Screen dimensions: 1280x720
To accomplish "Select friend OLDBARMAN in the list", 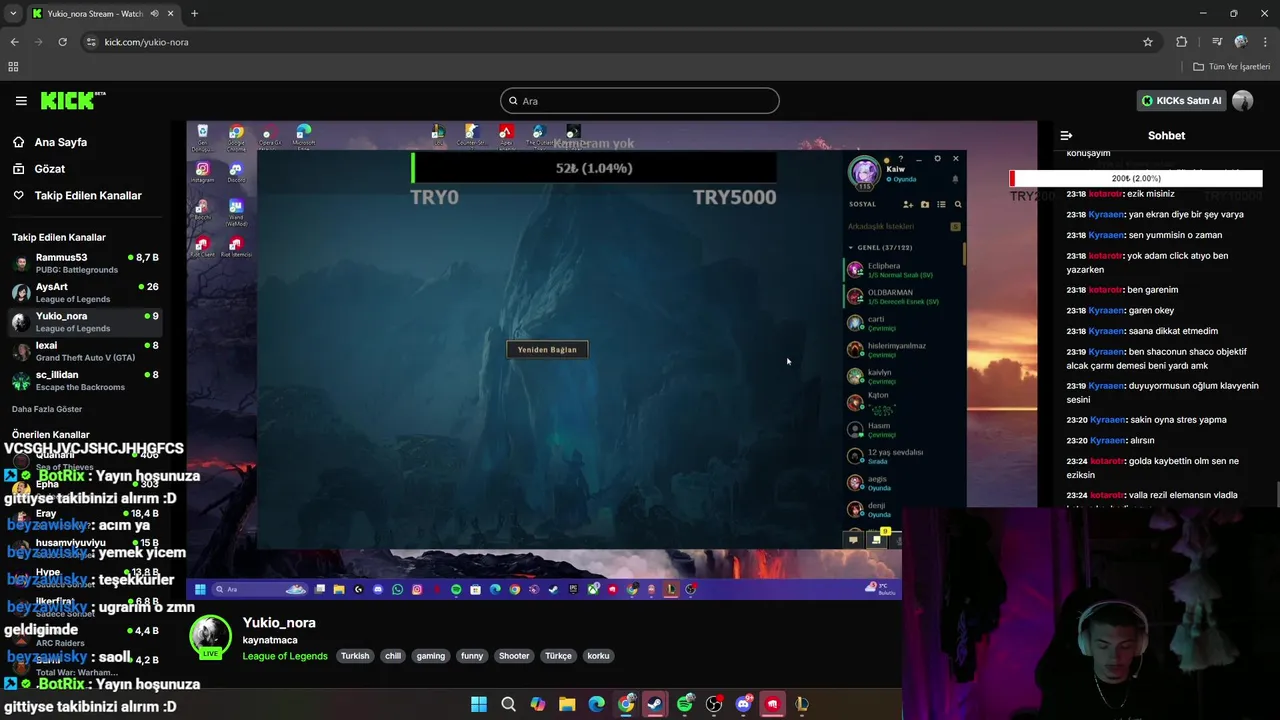I will click(904, 296).
